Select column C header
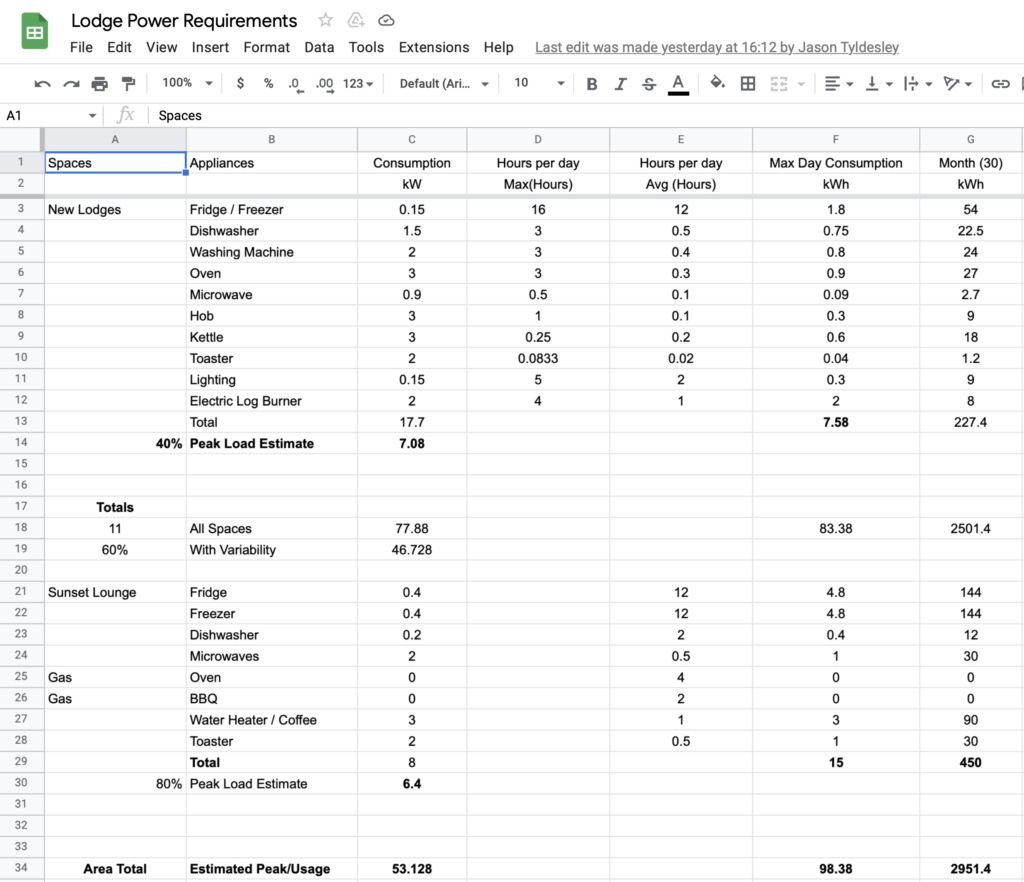Screen dimensions: 1024x882 411,139
